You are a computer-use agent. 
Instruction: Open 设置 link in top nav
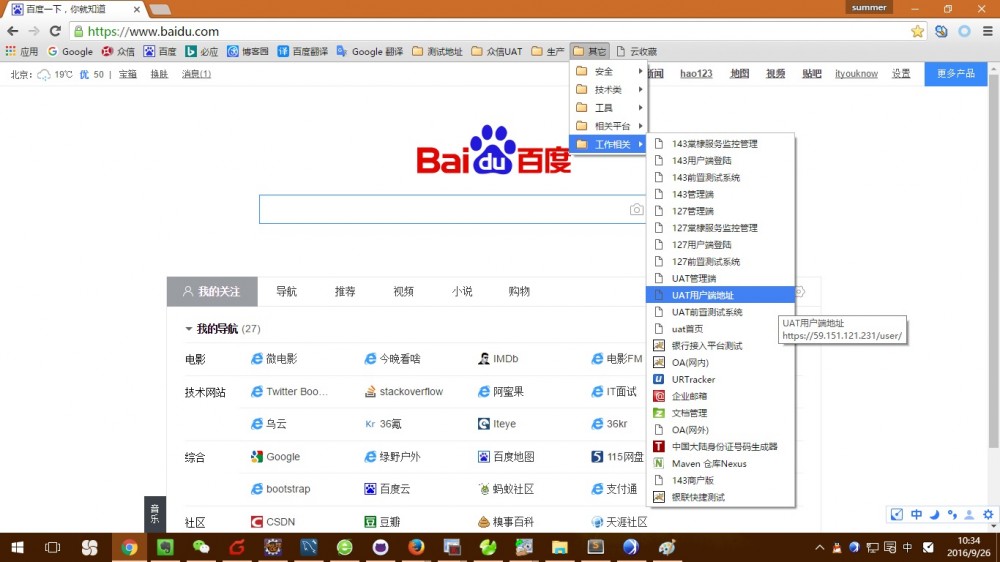(x=901, y=73)
